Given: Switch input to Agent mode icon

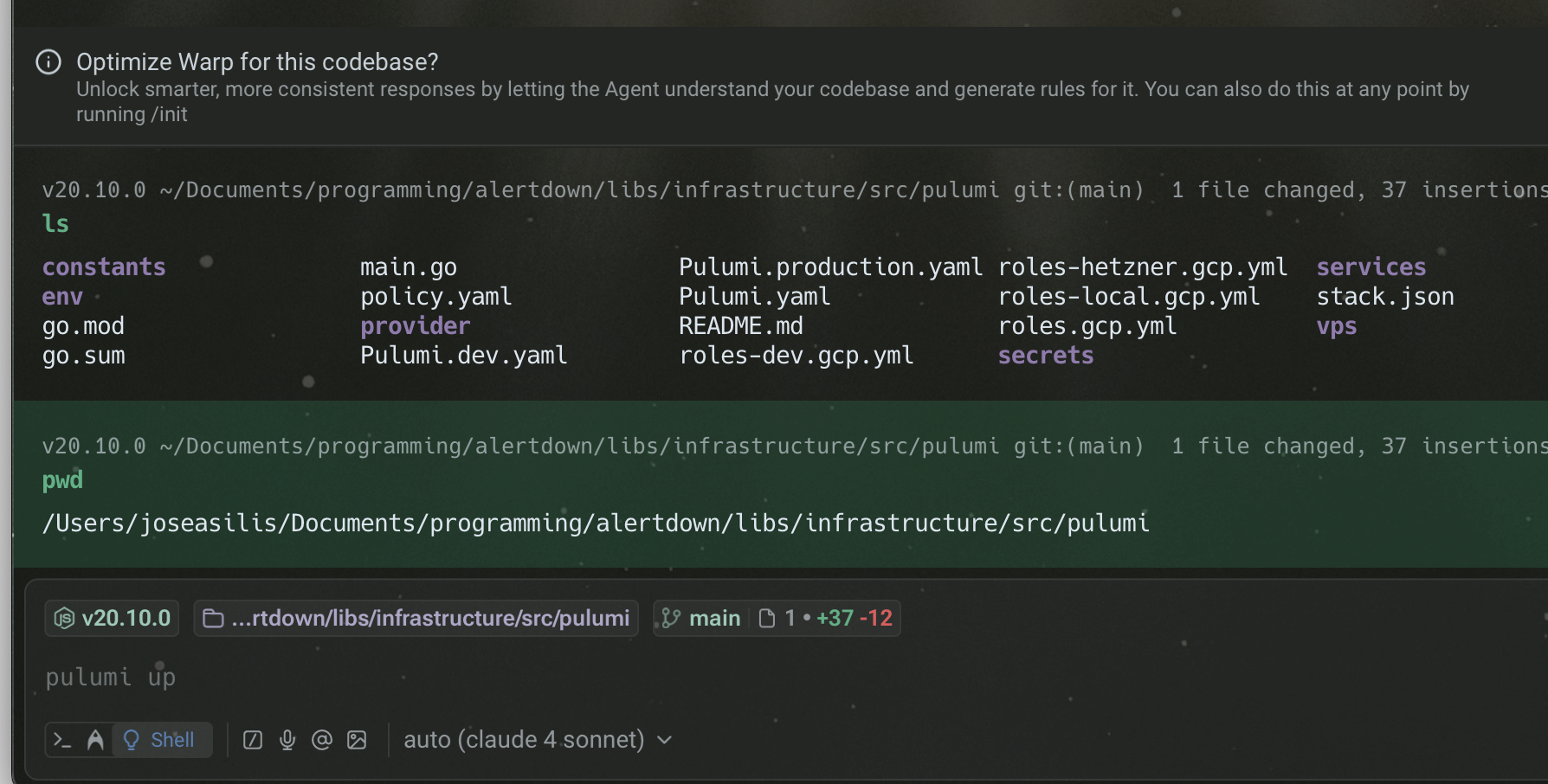Looking at the screenshot, I should [95, 740].
